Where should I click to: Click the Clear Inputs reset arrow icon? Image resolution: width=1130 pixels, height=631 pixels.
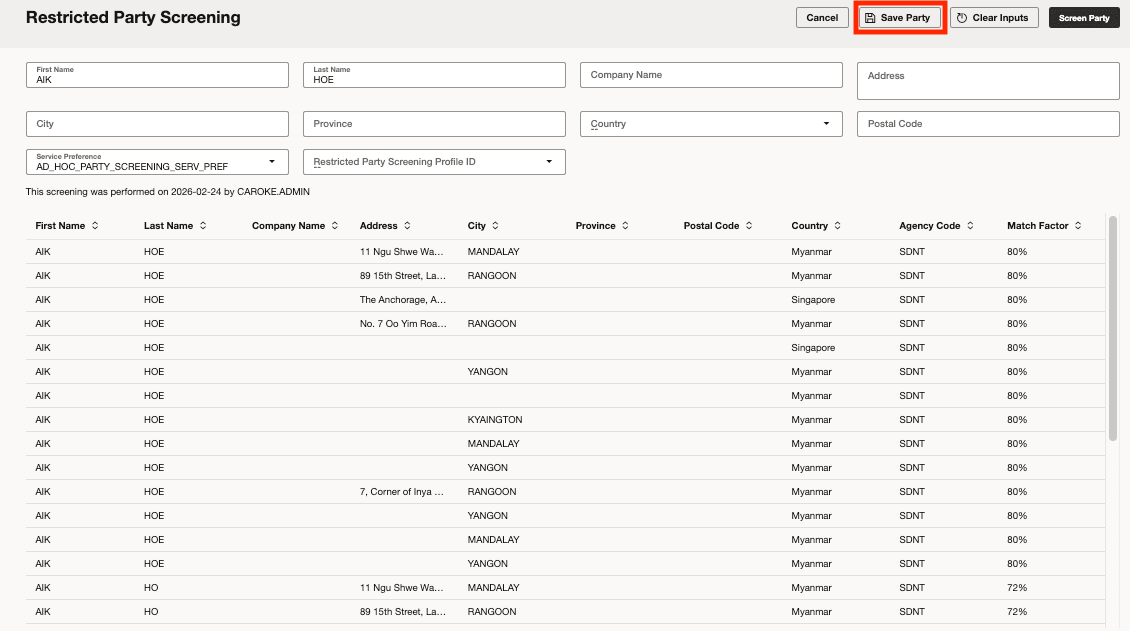tap(962, 18)
